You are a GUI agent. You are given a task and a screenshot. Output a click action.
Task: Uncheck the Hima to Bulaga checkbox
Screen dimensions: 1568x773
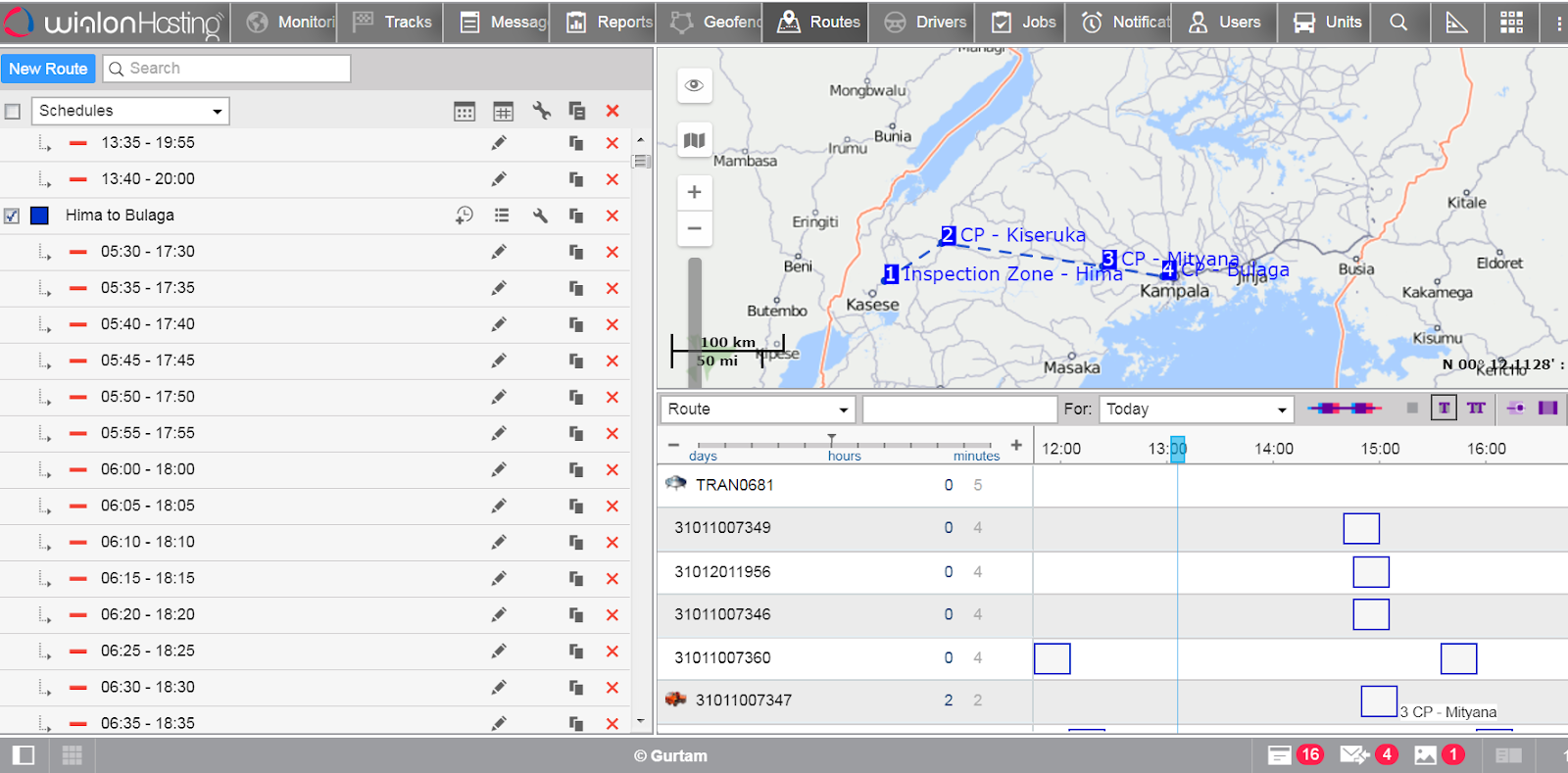coord(12,216)
